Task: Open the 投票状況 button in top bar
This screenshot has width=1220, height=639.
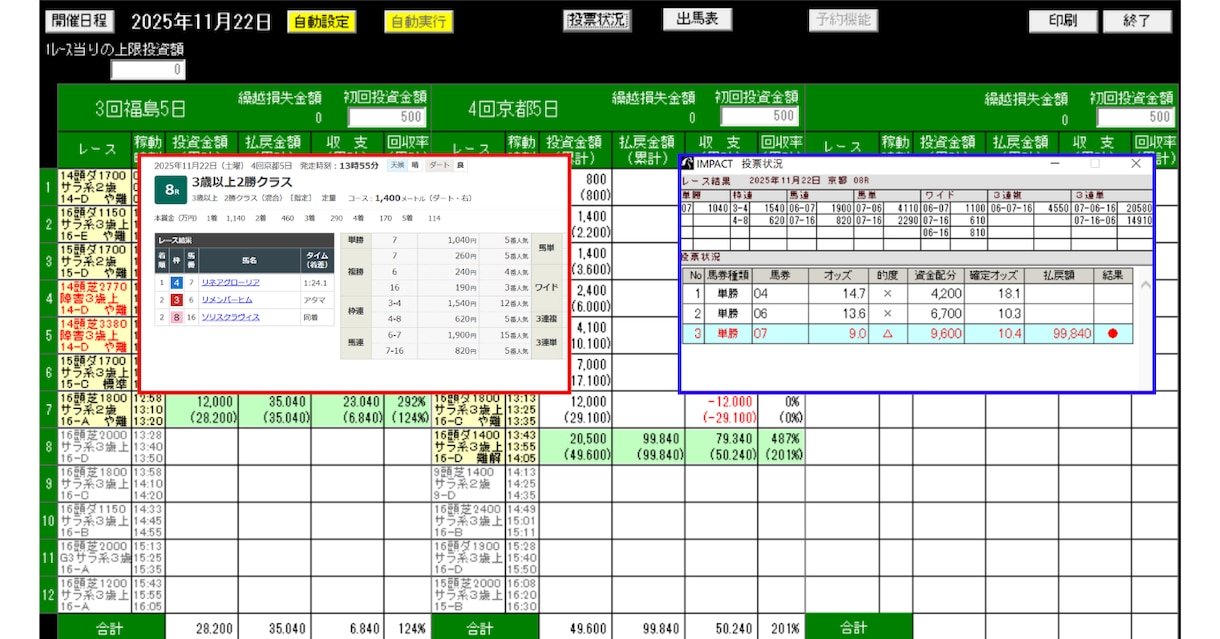Action: (x=597, y=20)
